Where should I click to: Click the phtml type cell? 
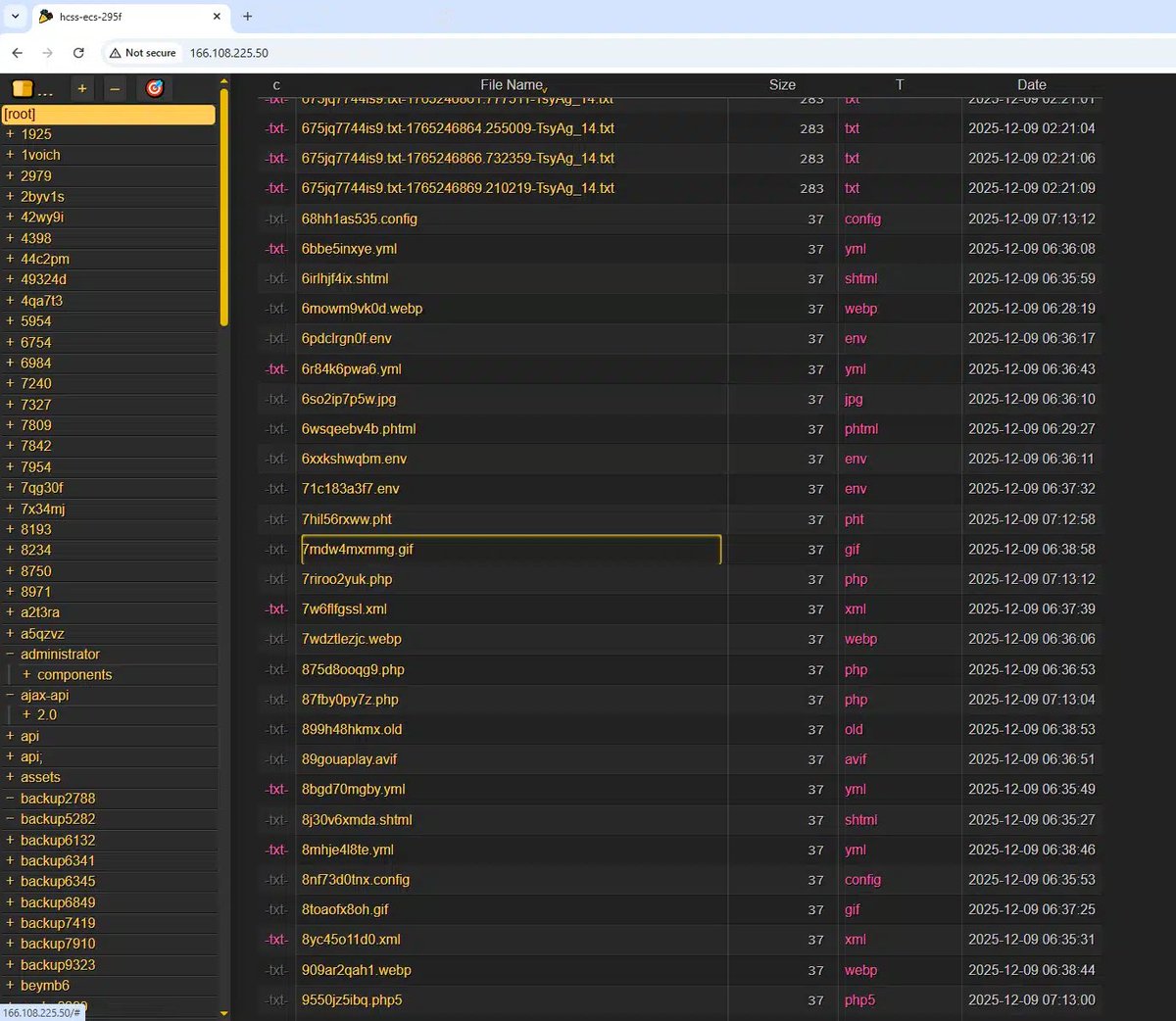(861, 429)
